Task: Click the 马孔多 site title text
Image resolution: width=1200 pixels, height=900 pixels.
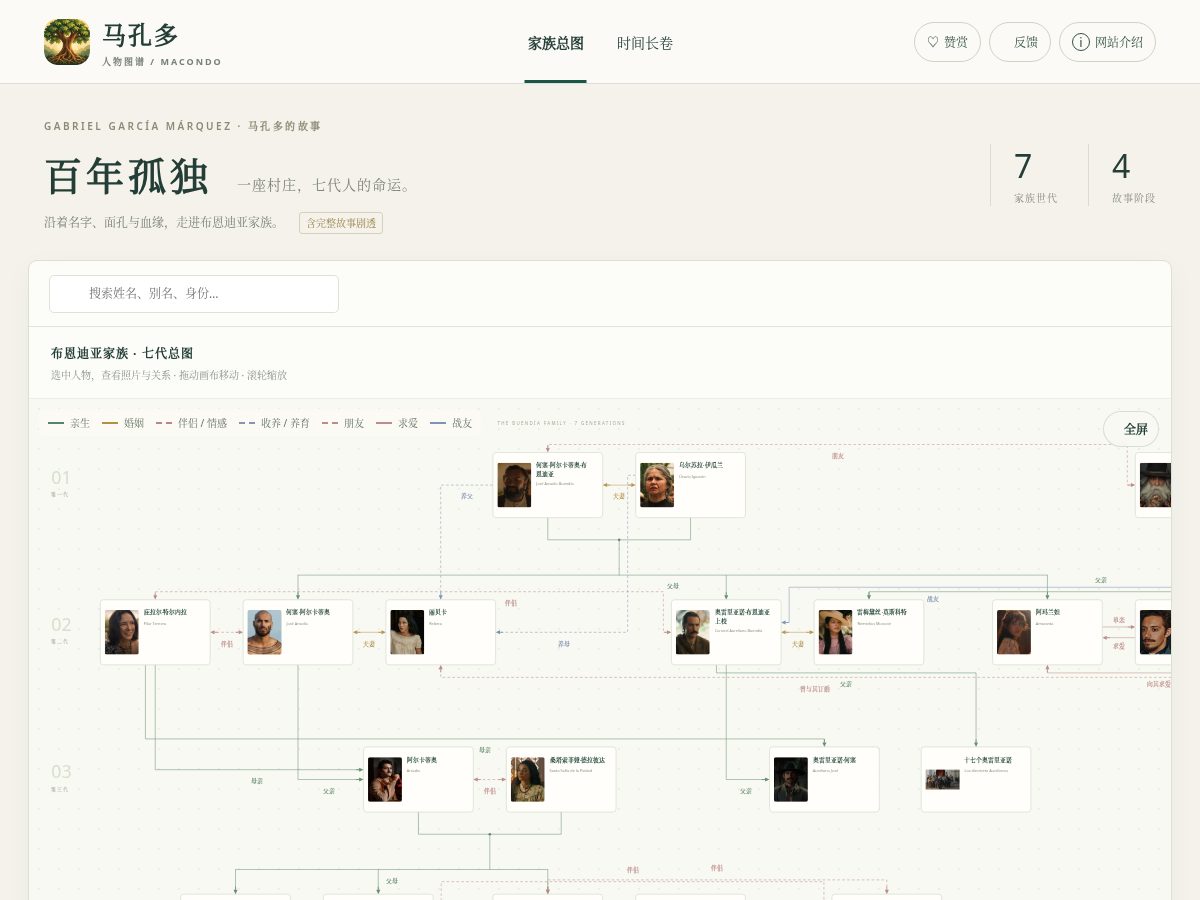Action: (x=140, y=35)
